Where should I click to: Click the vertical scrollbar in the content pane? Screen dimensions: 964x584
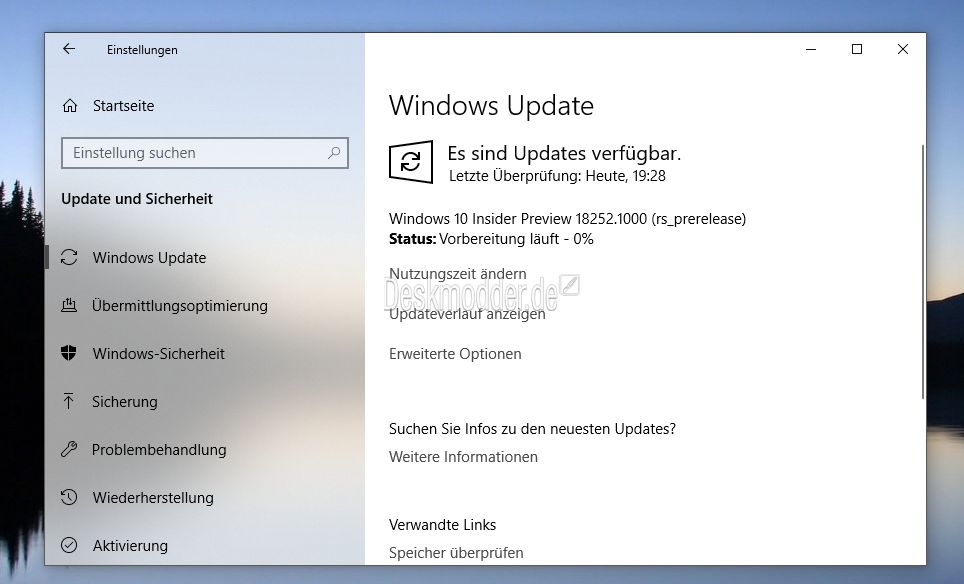(x=922, y=272)
